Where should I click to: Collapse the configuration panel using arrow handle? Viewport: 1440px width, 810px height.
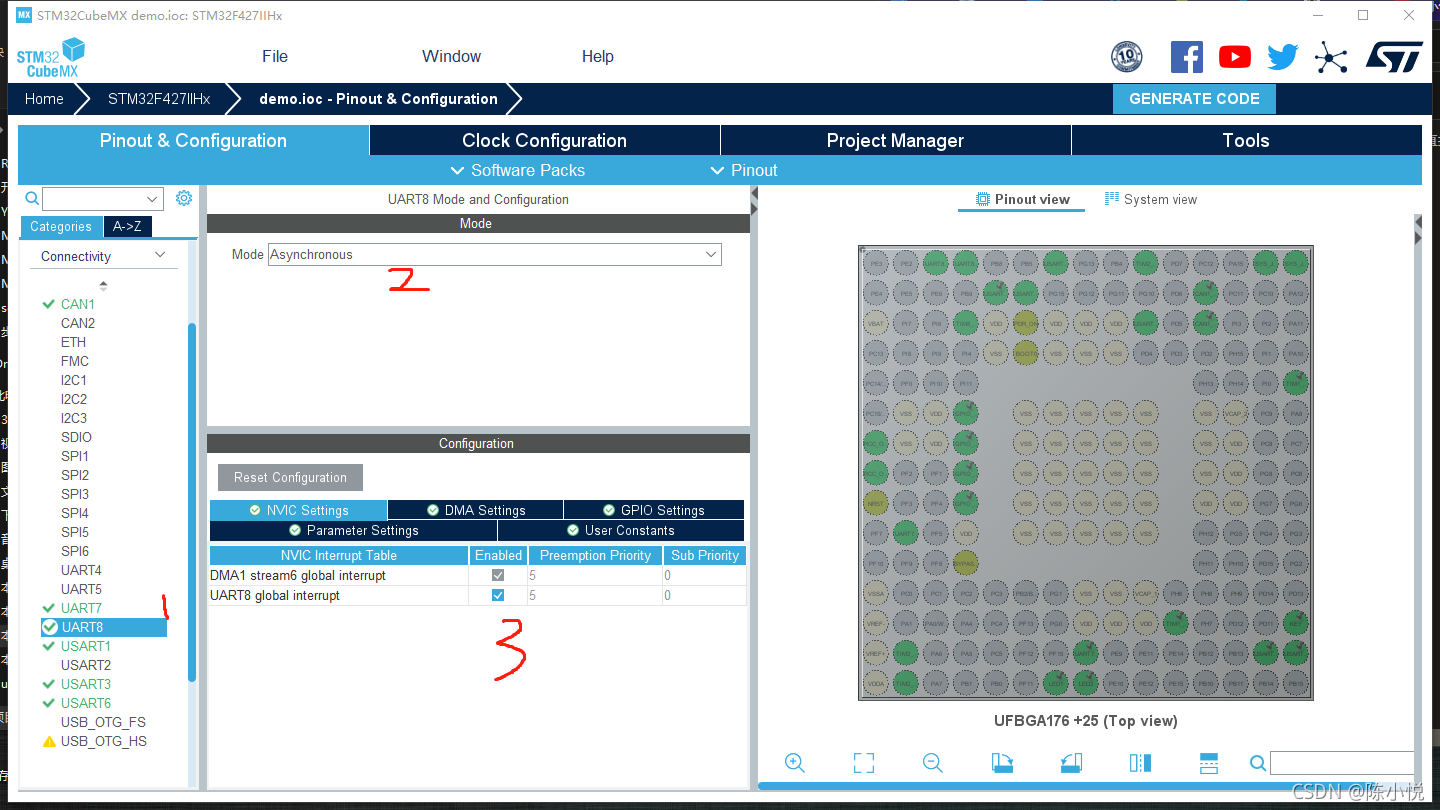pyautogui.click(x=754, y=200)
